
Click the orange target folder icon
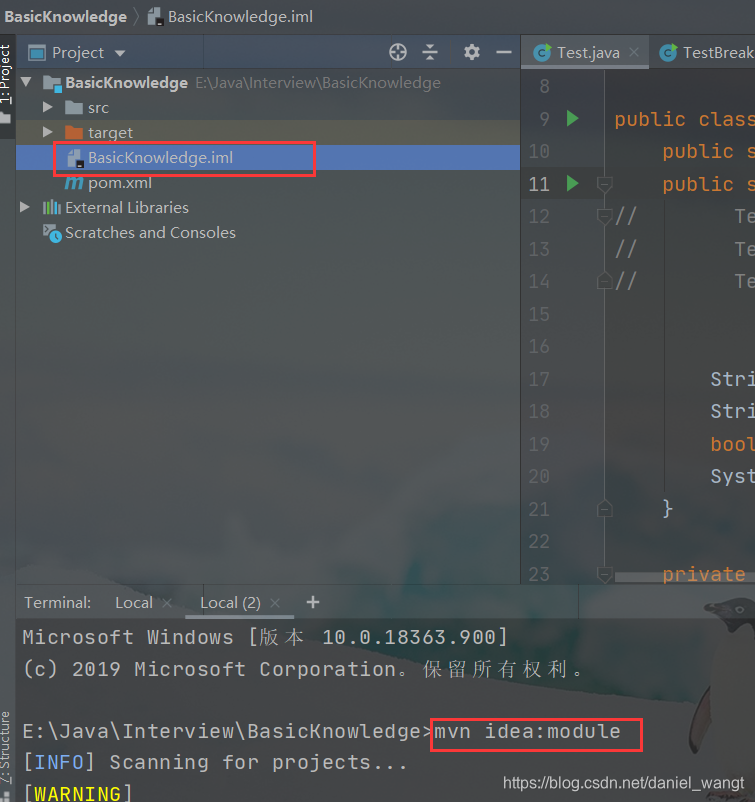click(x=74, y=132)
